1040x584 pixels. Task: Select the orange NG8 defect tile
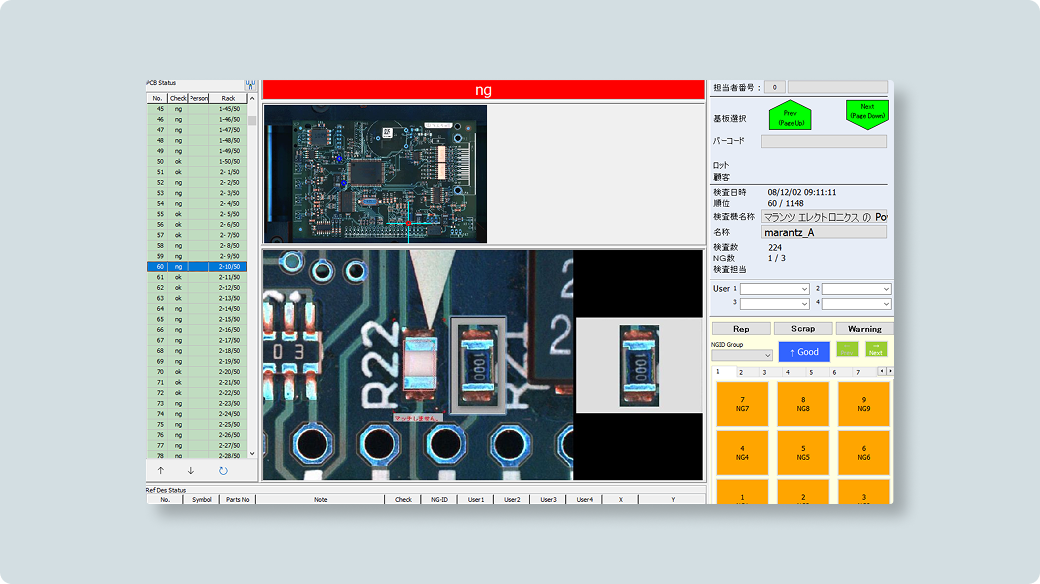803,404
